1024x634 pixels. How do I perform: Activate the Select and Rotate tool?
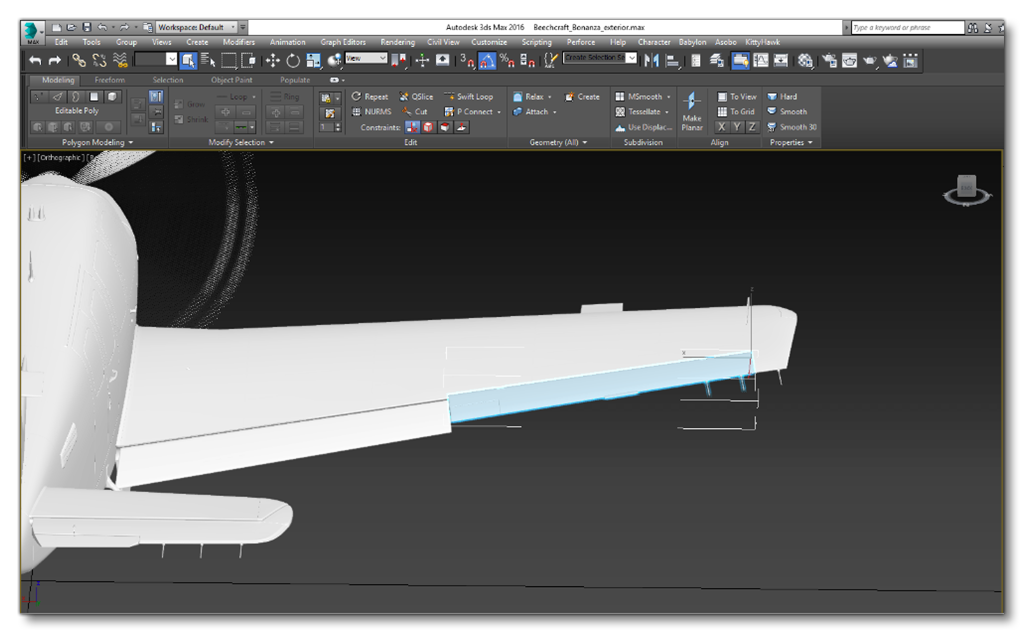[x=292, y=61]
